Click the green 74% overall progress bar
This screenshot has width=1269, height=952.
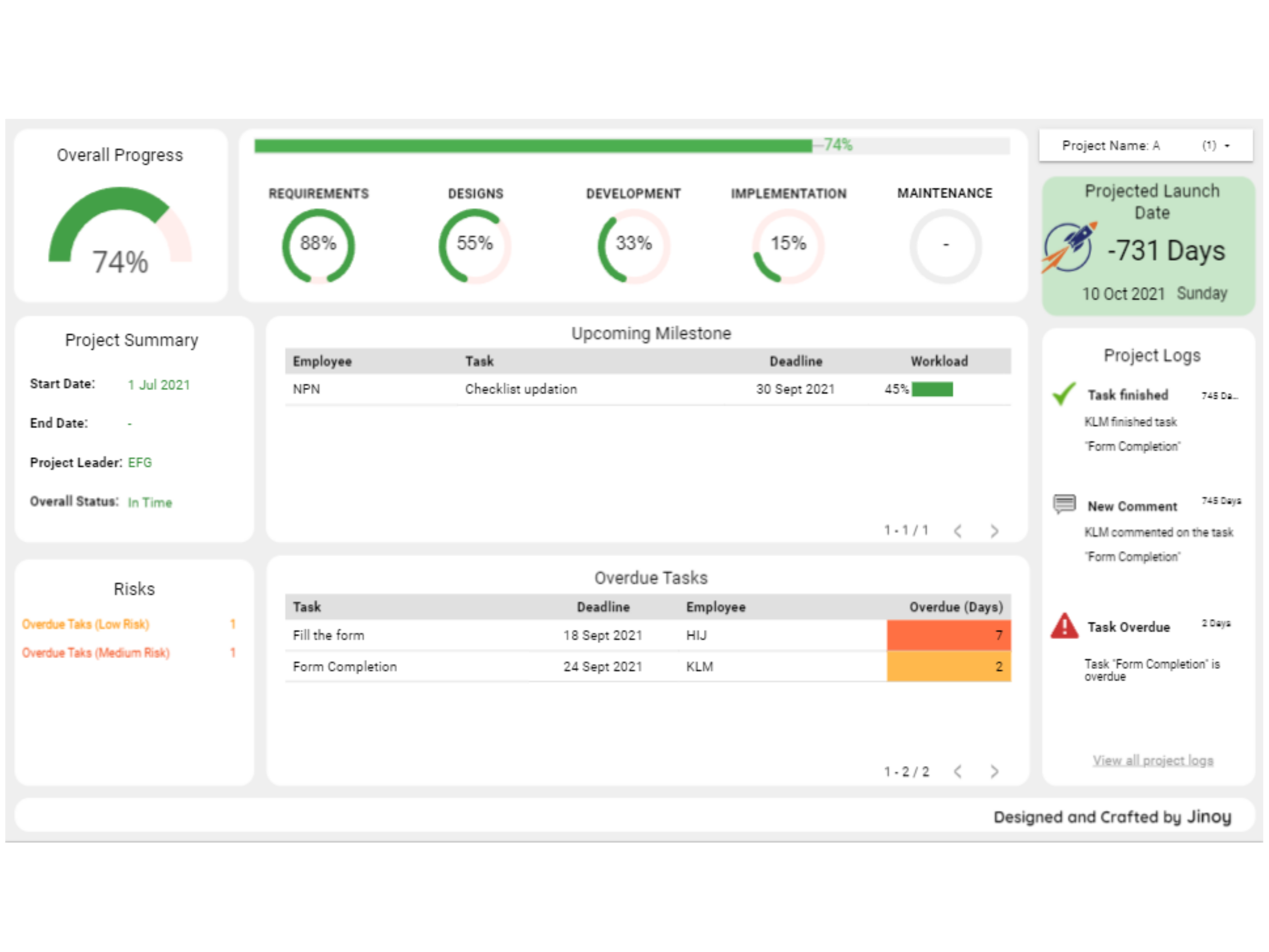pyautogui.click(x=533, y=146)
